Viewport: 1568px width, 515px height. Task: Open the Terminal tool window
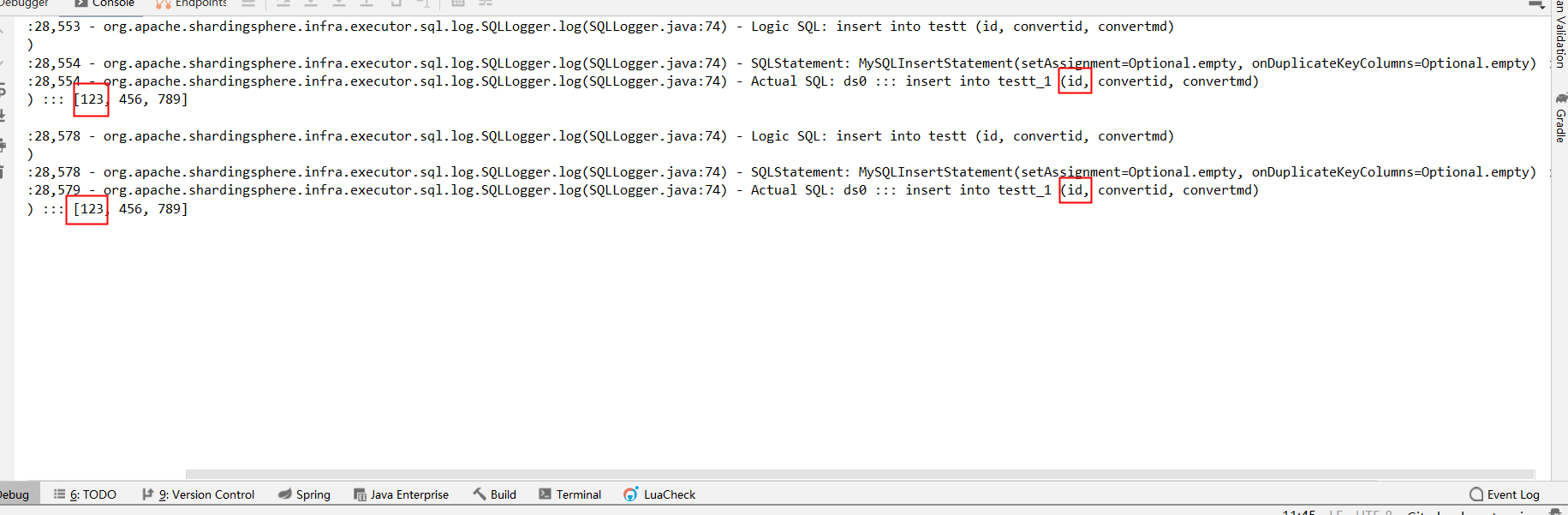click(569, 494)
